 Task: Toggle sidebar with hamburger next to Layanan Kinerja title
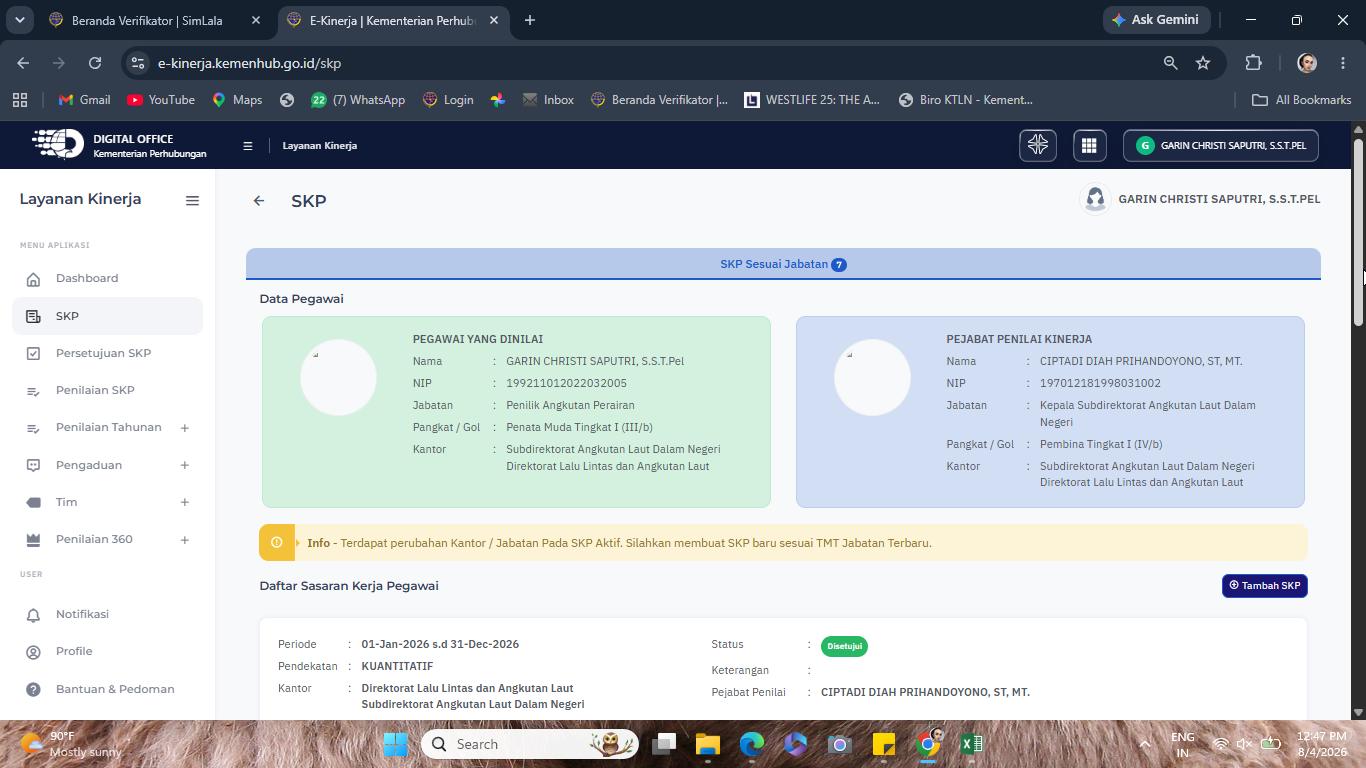[x=192, y=200]
